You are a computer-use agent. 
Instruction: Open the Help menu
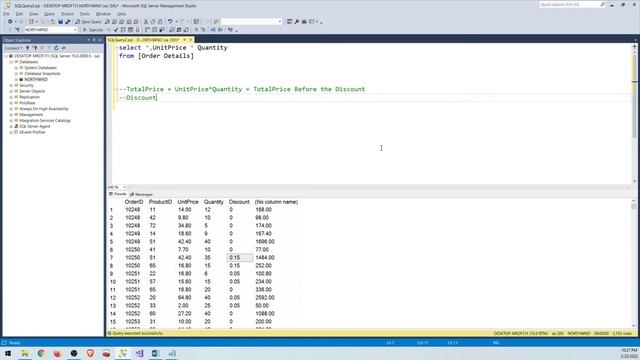click(122, 14)
